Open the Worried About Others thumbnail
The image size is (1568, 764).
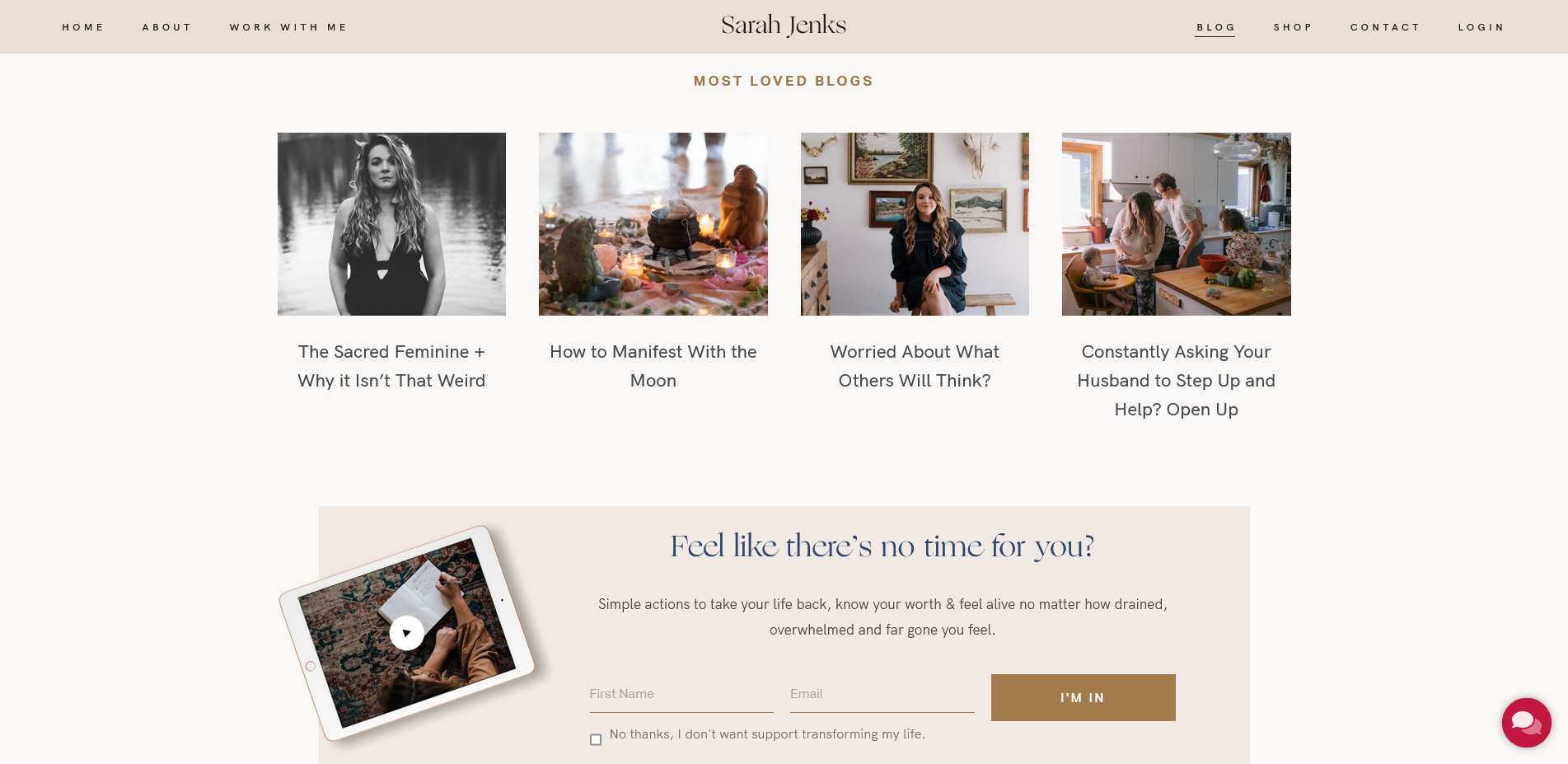pos(915,224)
